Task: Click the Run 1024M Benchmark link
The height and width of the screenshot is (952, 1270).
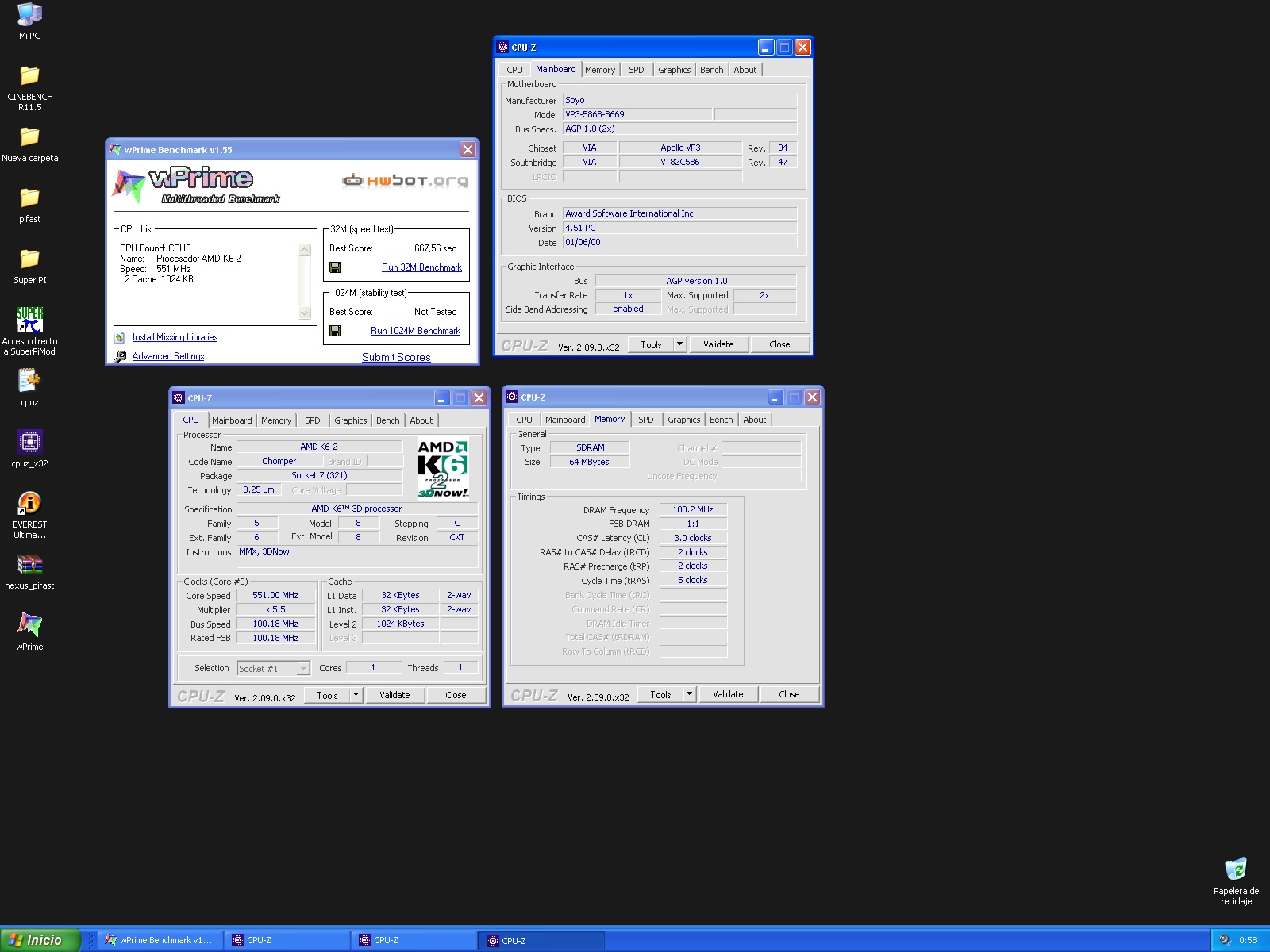Action: click(415, 331)
